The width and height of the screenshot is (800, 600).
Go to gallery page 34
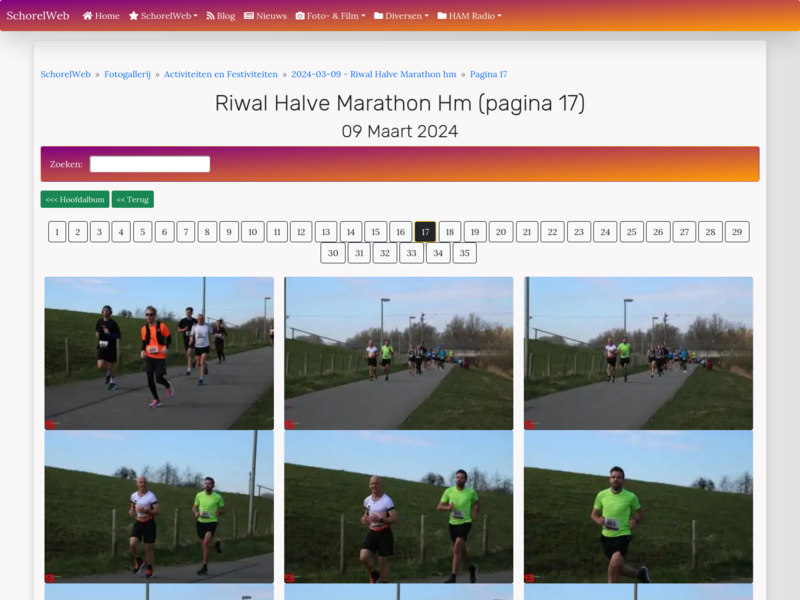[x=438, y=253]
